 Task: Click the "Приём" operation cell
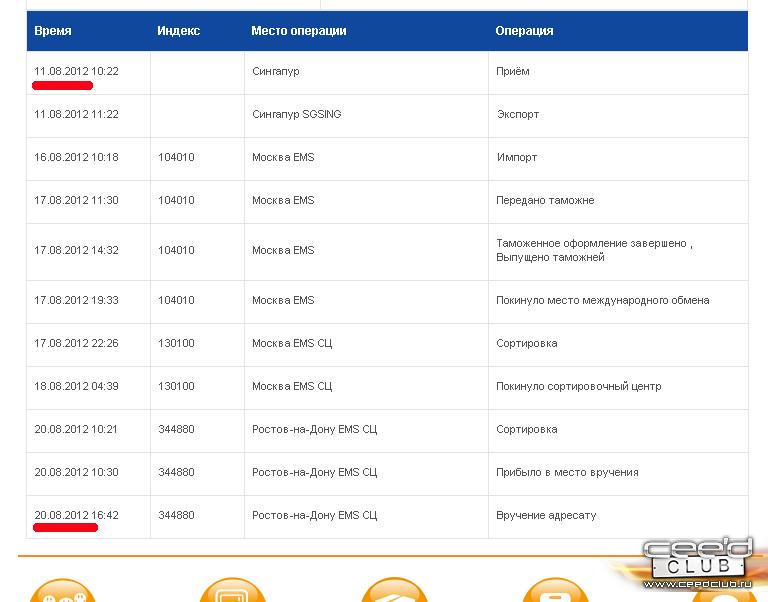click(x=513, y=72)
